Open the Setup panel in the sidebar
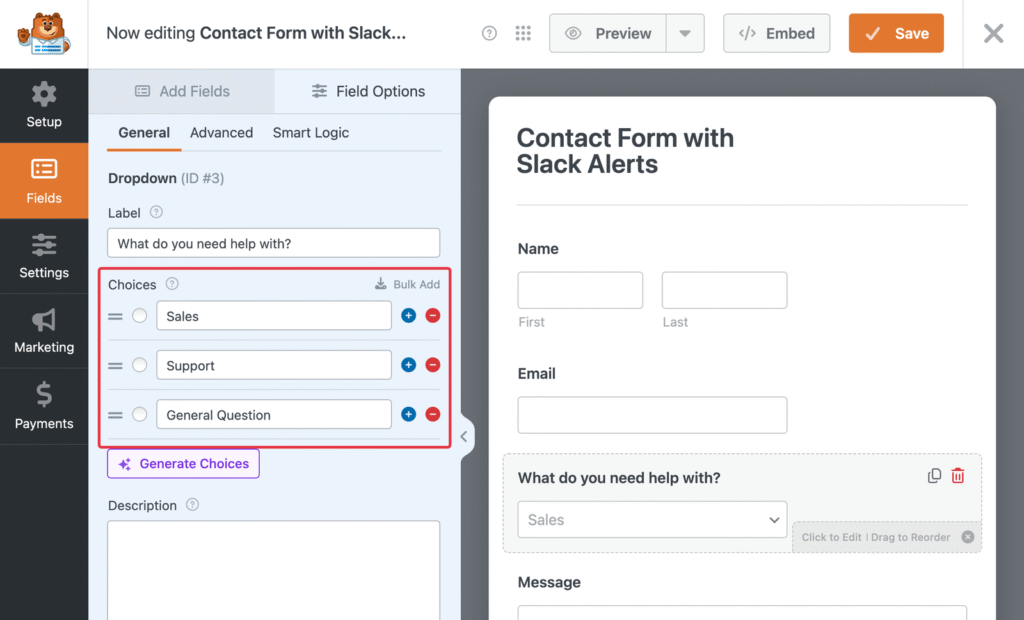 pyautogui.click(x=44, y=106)
